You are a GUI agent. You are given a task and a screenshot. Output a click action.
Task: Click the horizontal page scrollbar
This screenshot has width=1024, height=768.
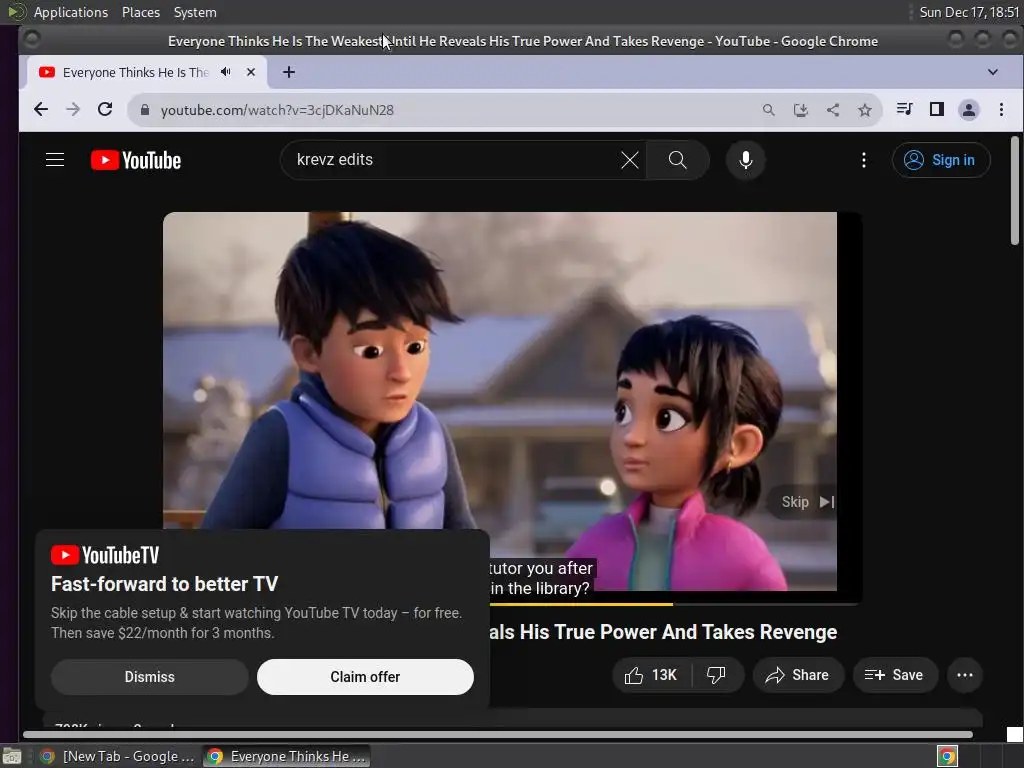(498, 735)
